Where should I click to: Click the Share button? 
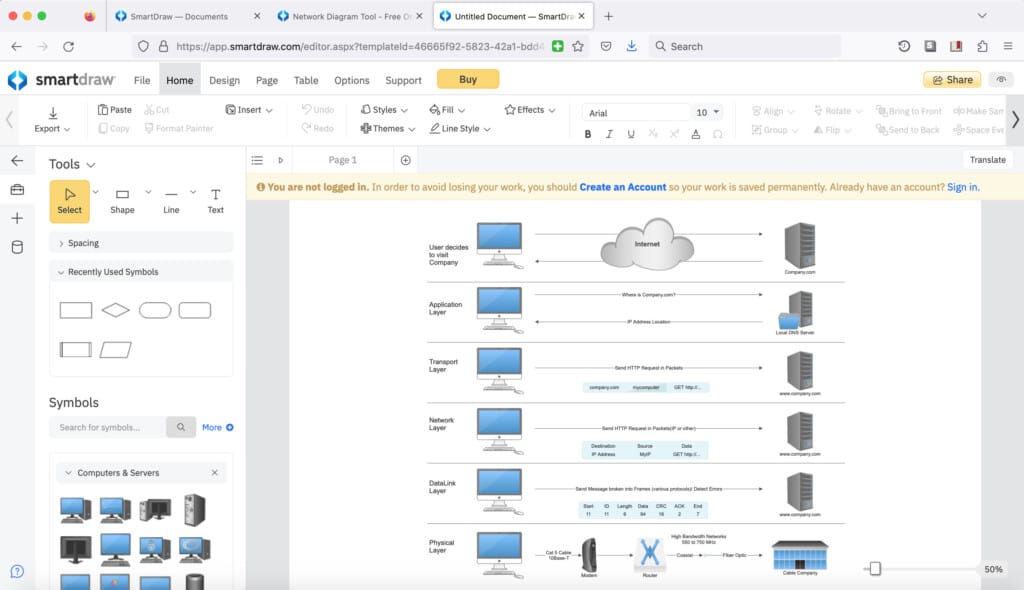point(952,80)
